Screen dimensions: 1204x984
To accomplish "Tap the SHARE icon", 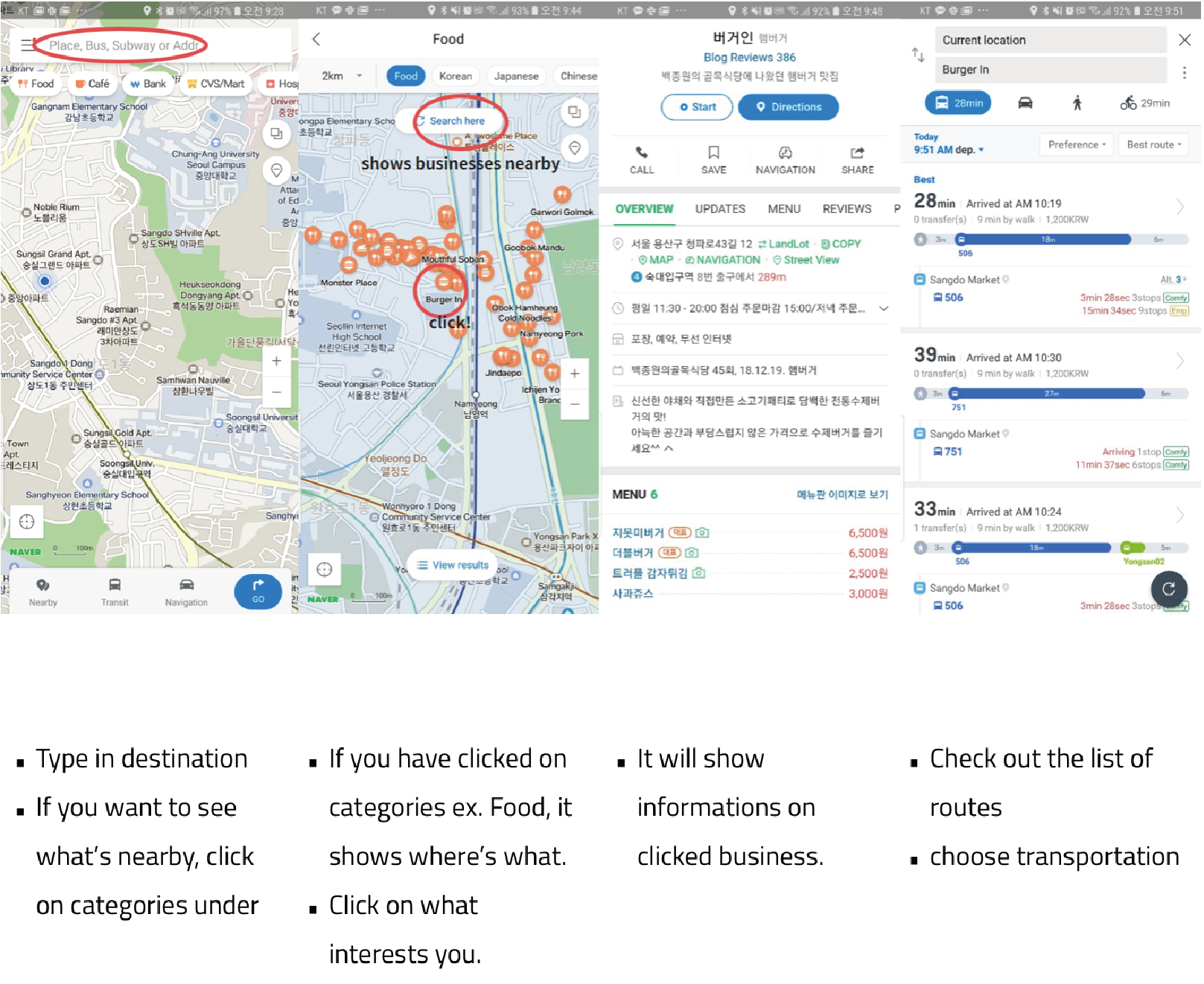I will 858,160.
